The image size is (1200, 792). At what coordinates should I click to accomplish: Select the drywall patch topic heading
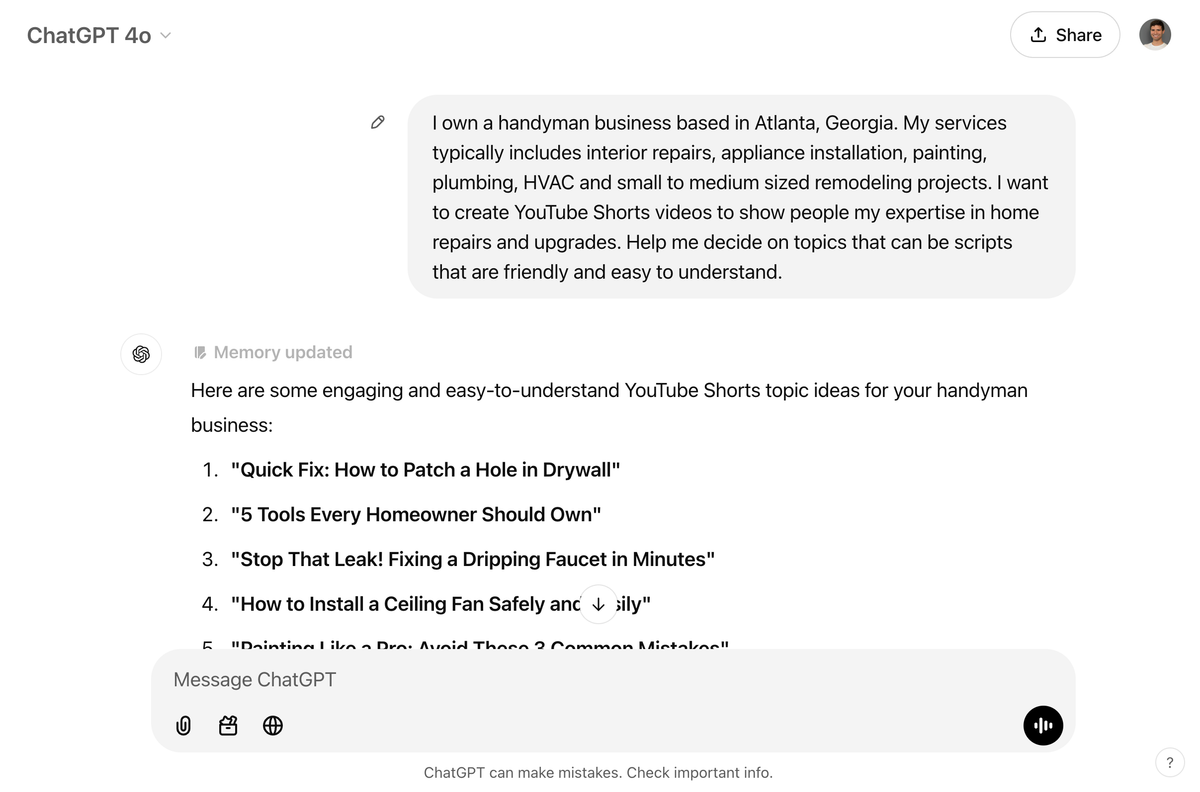tap(426, 468)
